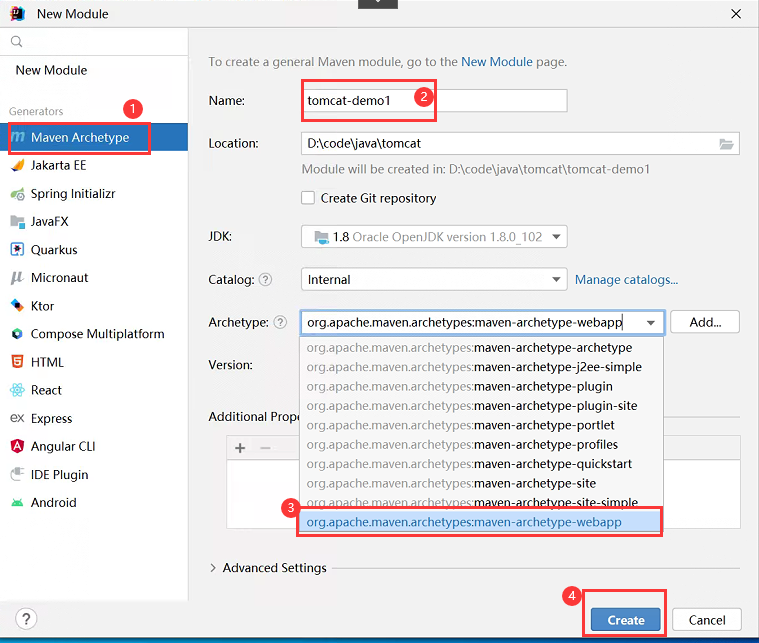Select Android generator

coord(94,503)
